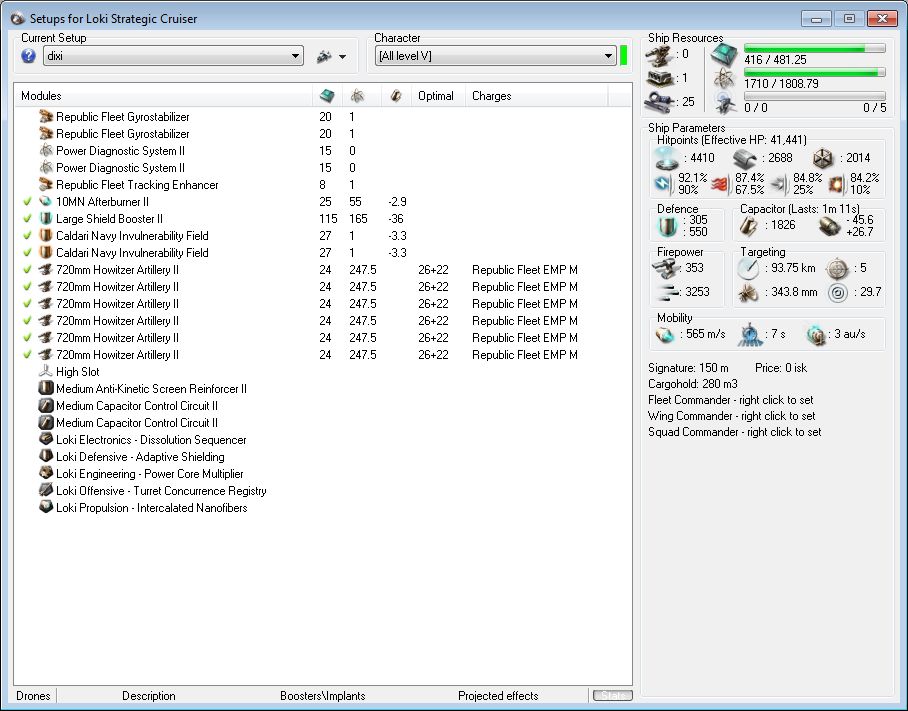908x711 pixels.
Task: Click the calibration icon showing 25
Action: (659, 102)
